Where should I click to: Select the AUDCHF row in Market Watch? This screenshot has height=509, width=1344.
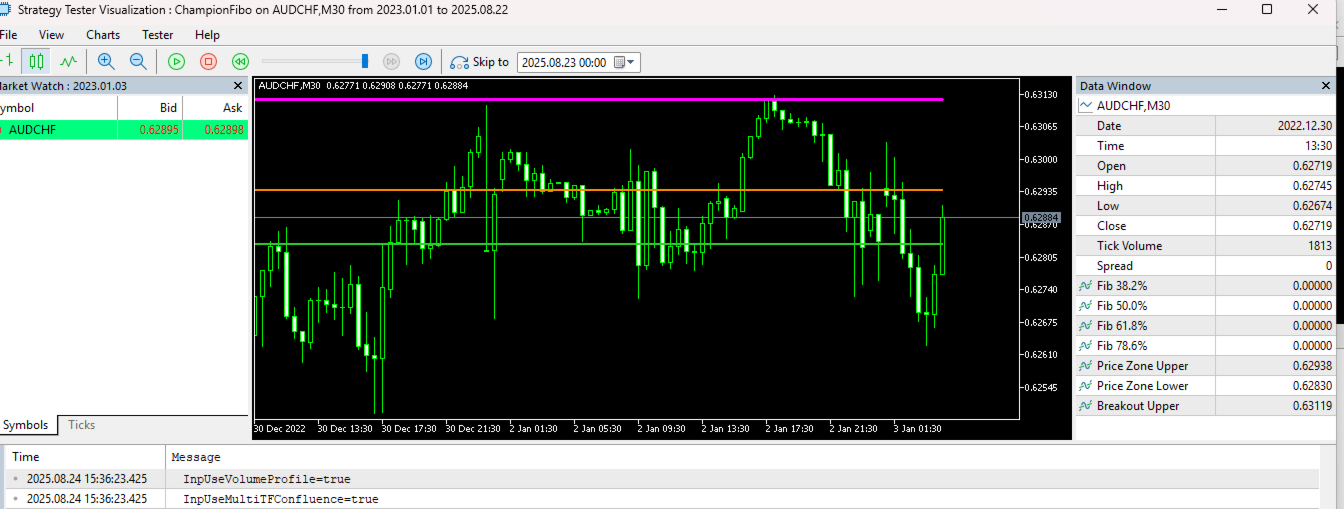(124, 130)
